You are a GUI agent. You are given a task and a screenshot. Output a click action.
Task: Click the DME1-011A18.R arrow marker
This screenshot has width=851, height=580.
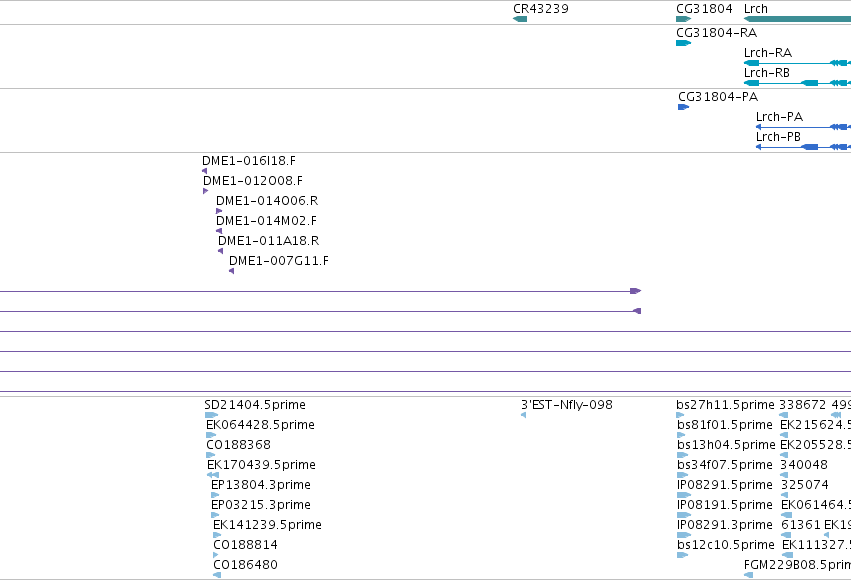pyautogui.click(x=220, y=251)
